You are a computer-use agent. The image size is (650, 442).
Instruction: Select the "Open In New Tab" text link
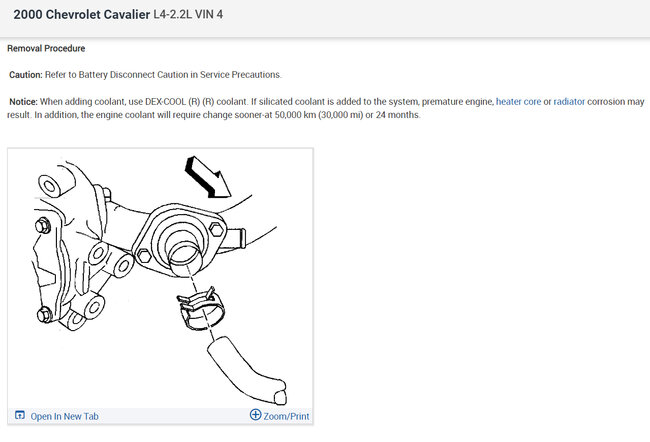coord(64,416)
